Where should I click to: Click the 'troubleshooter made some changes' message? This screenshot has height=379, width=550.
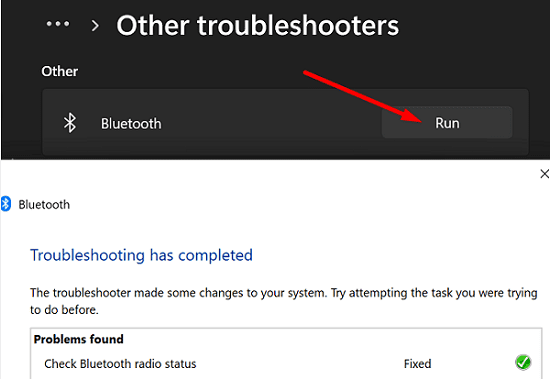283,301
